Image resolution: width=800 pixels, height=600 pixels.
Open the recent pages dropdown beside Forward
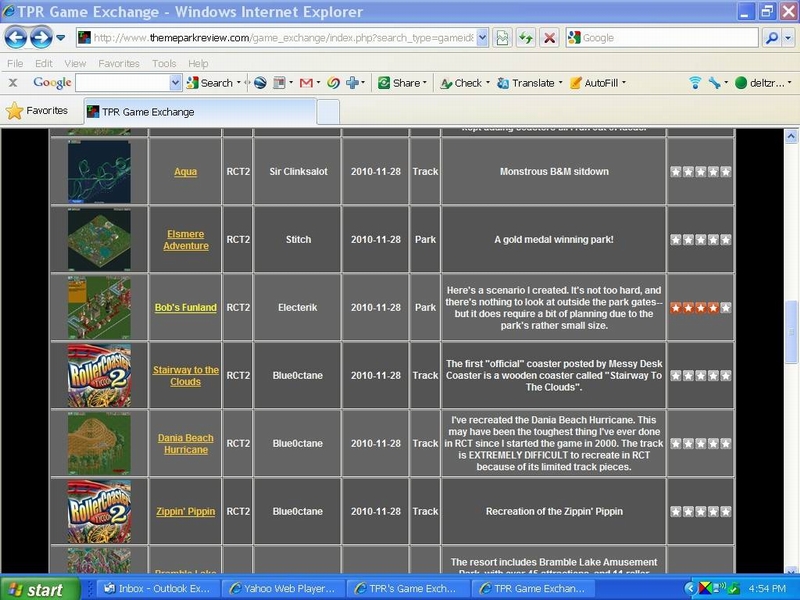click(x=61, y=37)
